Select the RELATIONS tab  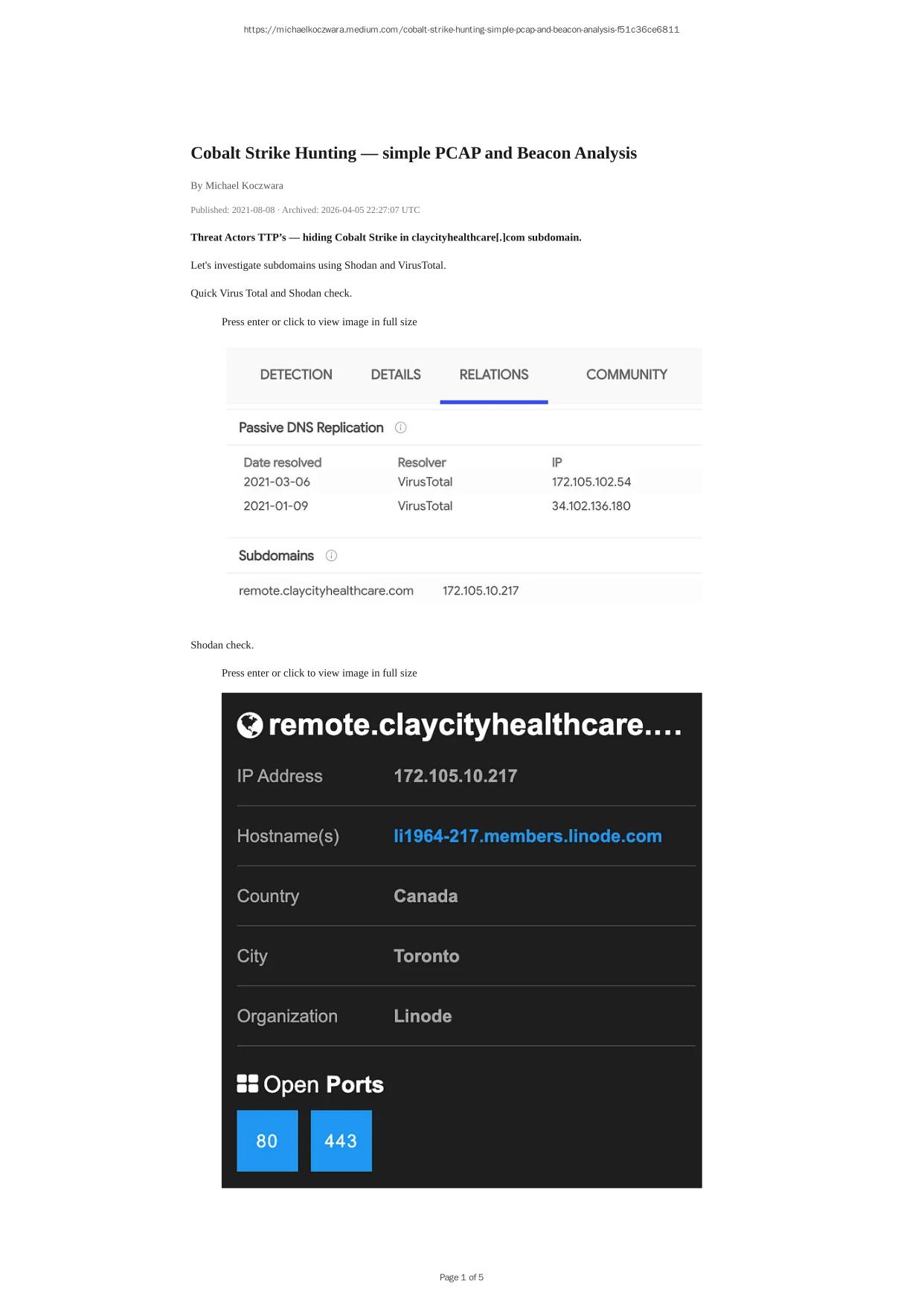point(494,374)
